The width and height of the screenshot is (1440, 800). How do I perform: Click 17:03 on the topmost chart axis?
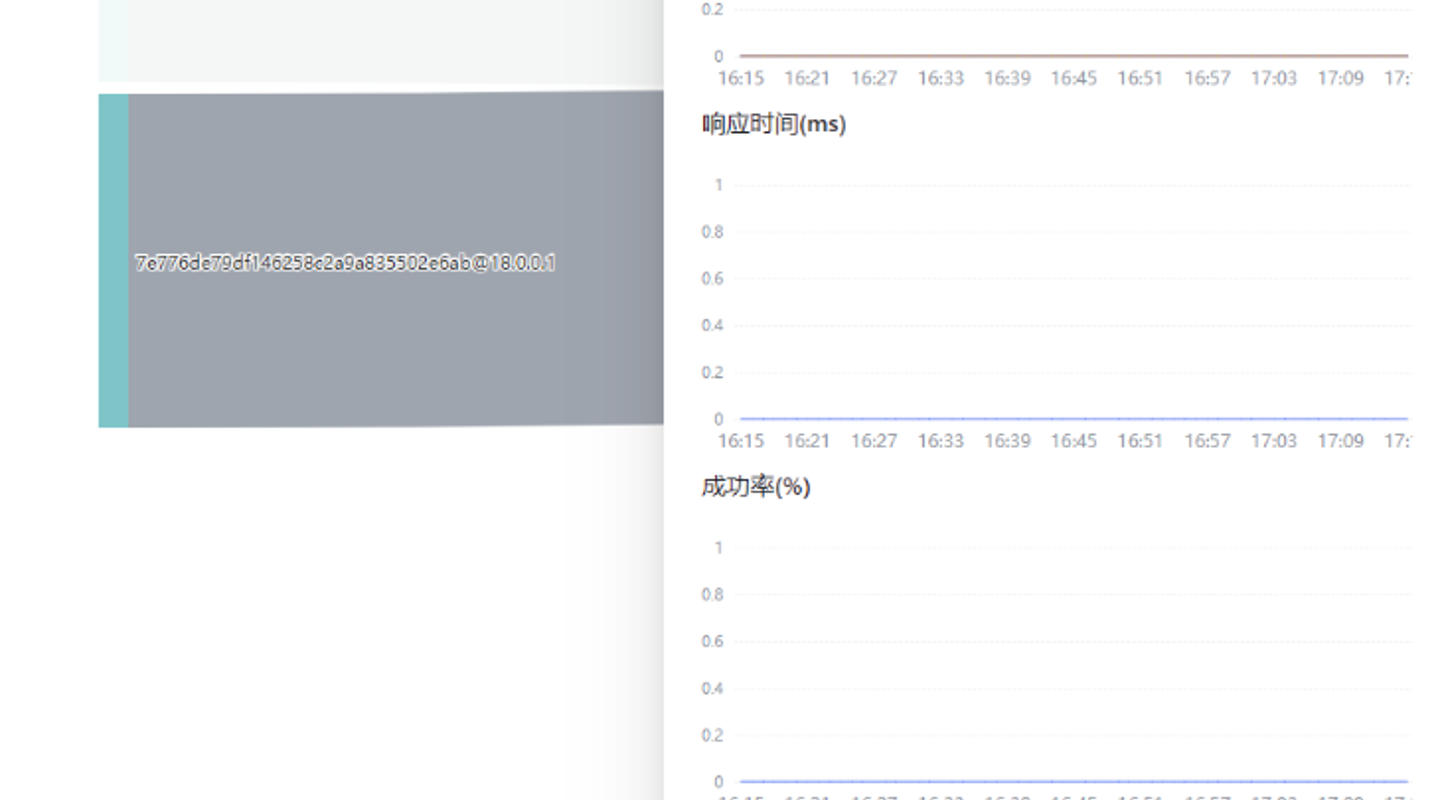coord(1274,78)
